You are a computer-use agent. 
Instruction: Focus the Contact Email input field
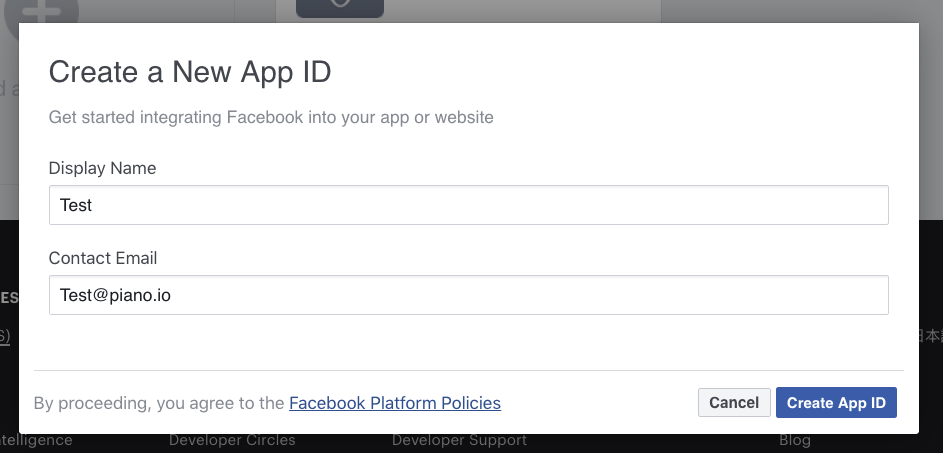click(468, 295)
